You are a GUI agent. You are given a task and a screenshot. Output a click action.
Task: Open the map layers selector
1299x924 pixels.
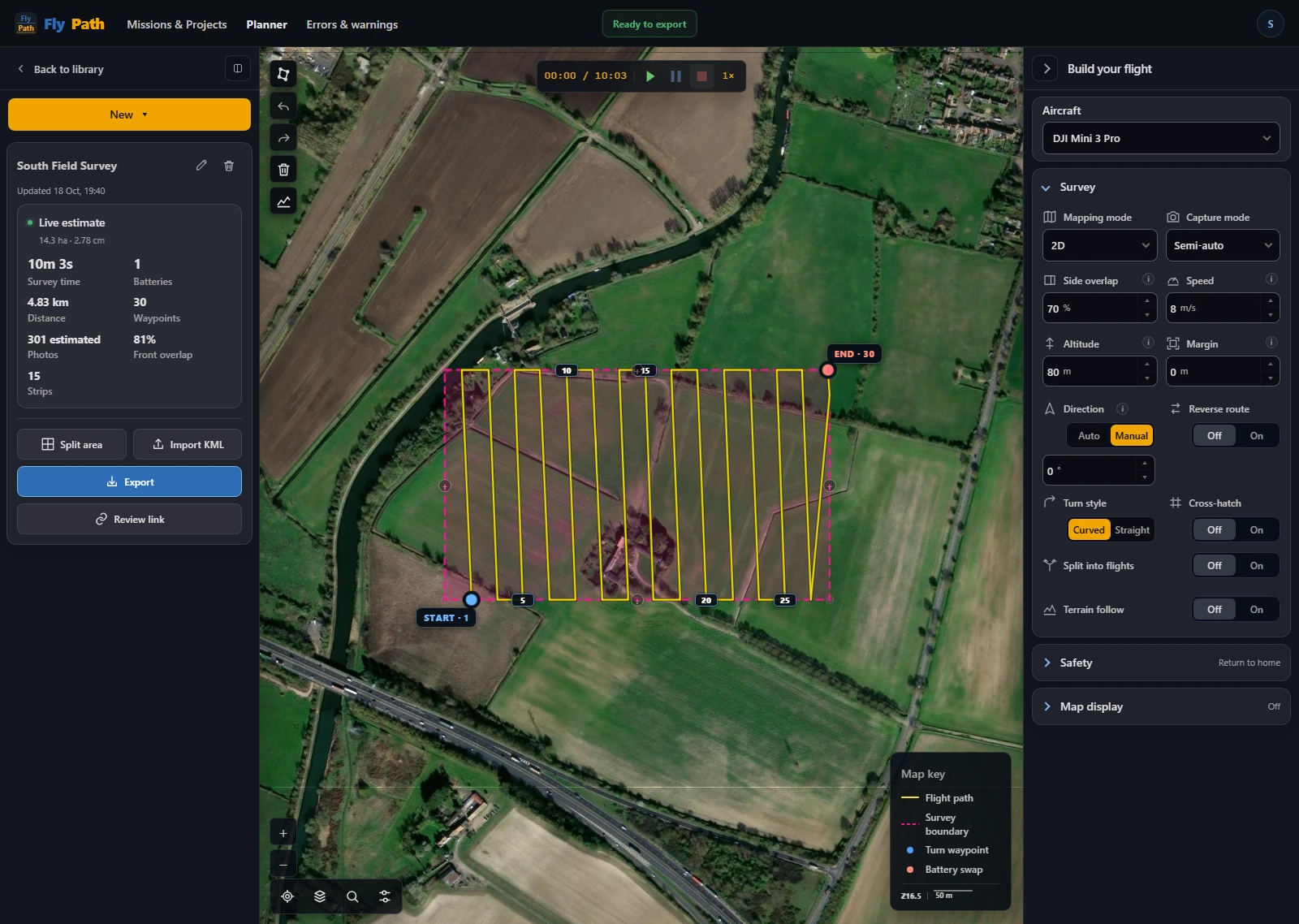(320, 896)
